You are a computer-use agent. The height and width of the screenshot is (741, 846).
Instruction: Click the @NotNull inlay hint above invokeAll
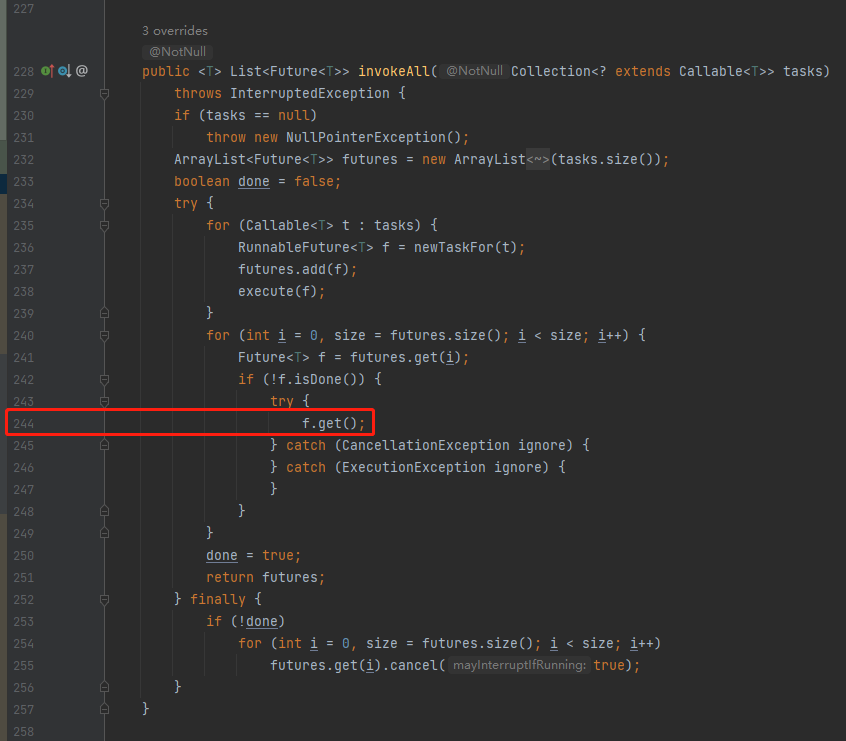point(178,52)
